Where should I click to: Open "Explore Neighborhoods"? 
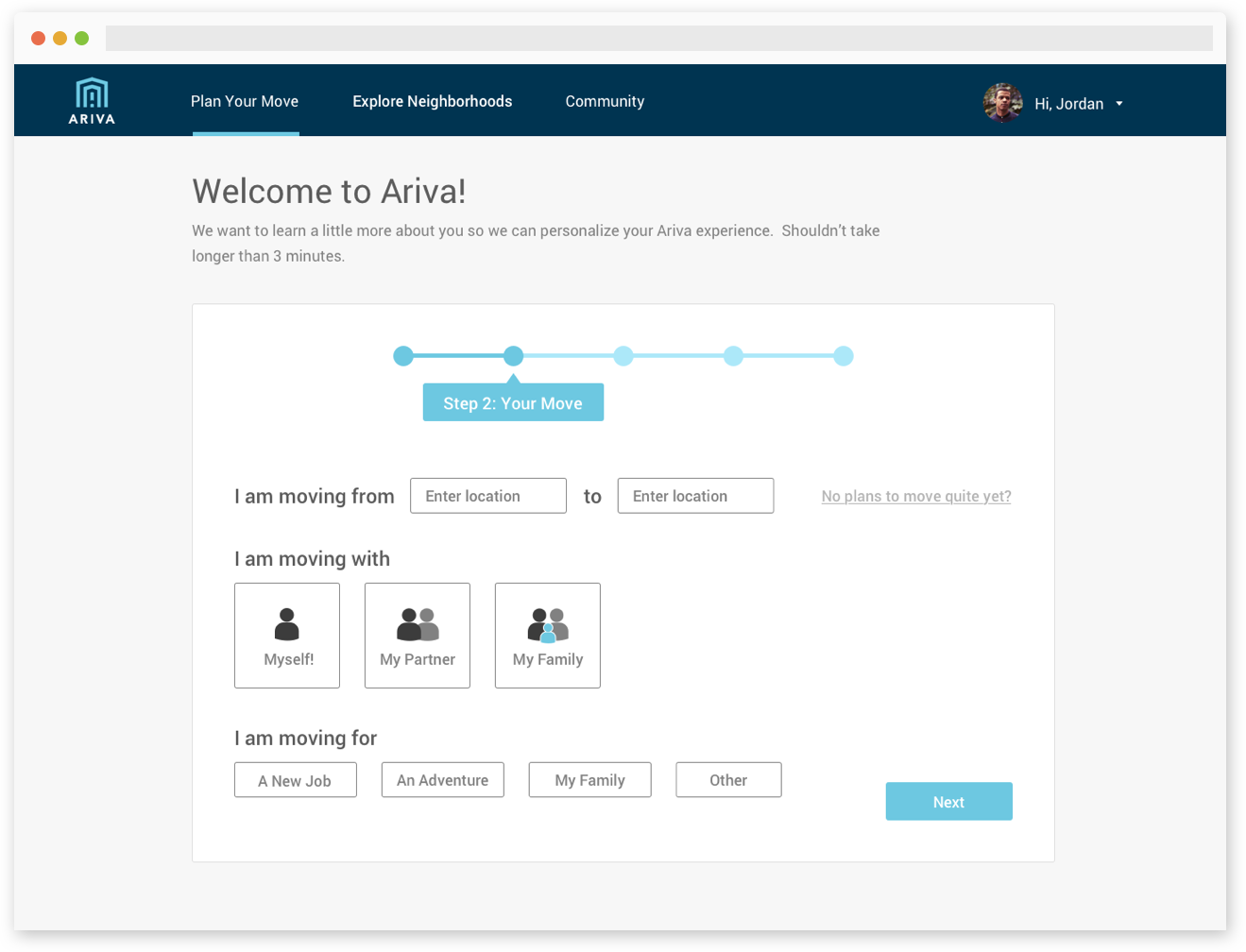tap(432, 101)
